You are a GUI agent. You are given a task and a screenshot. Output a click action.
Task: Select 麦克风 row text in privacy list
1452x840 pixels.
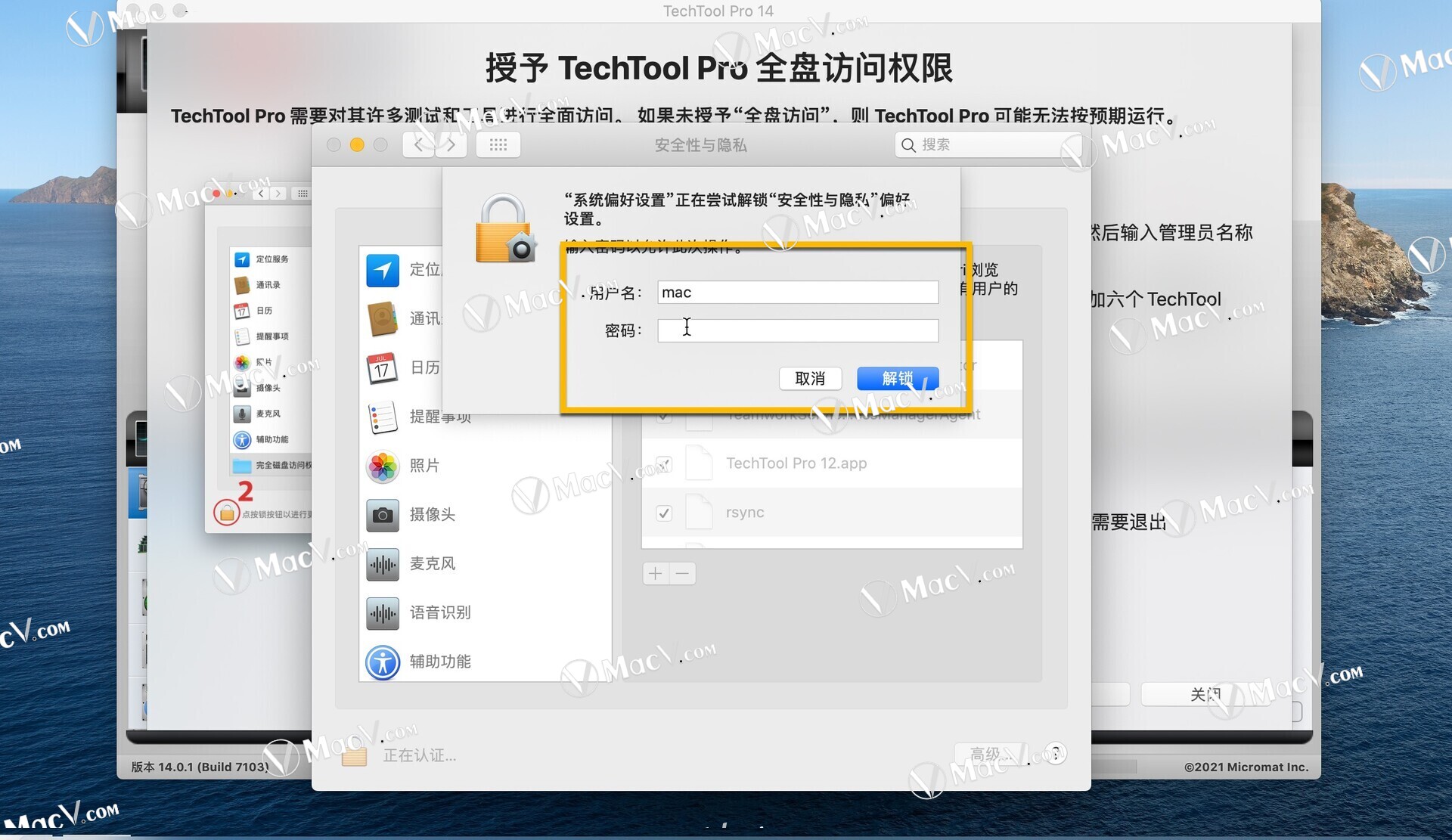tap(433, 564)
